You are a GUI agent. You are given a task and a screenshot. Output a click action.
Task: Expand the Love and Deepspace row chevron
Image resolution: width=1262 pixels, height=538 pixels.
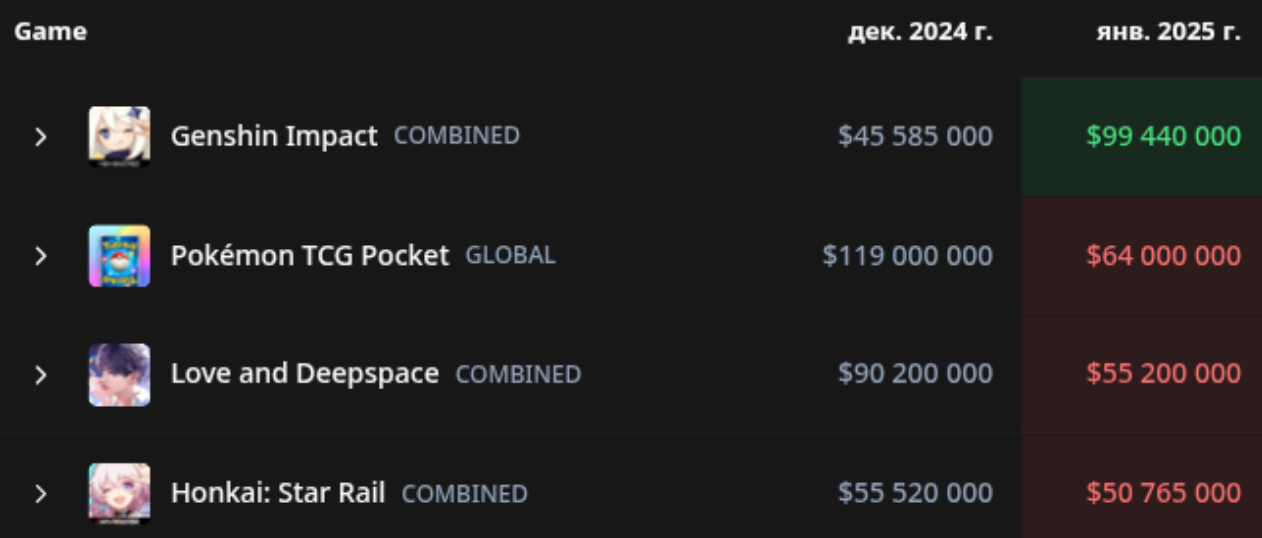(40, 374)
